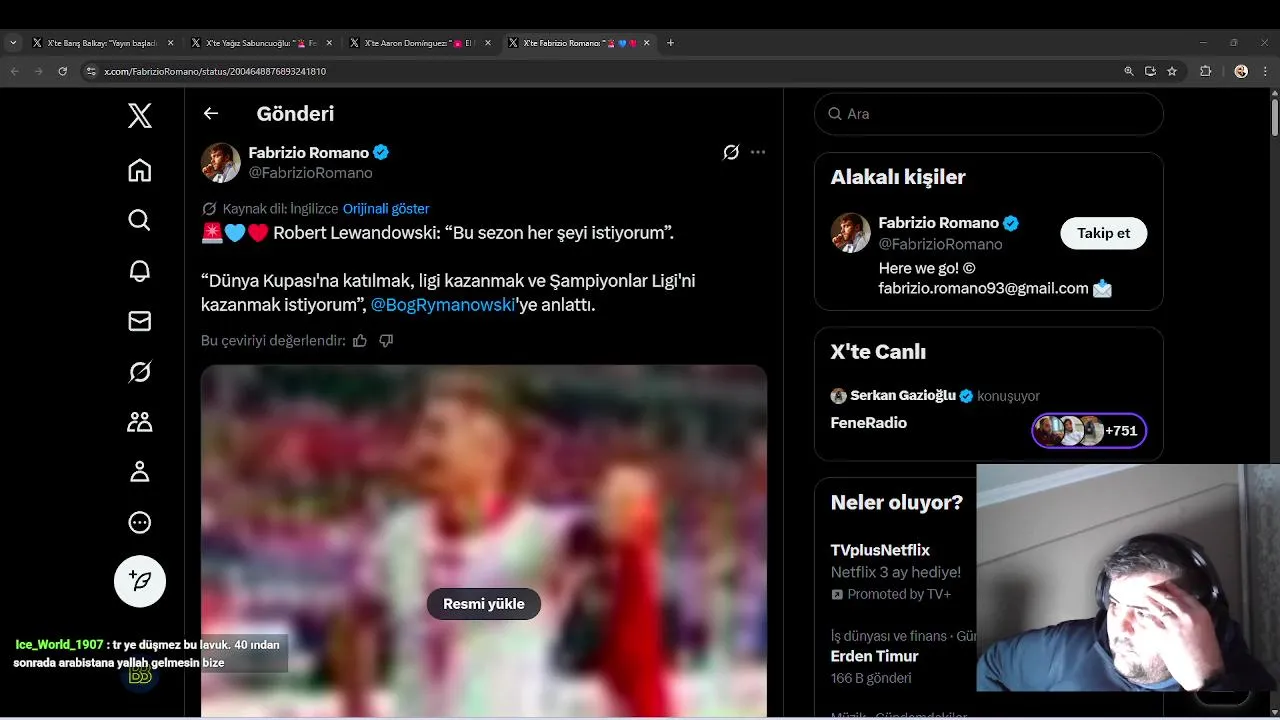
Task: Switch to the Yağız Sabuncuoğlu tab
Action: pos(259,43)
